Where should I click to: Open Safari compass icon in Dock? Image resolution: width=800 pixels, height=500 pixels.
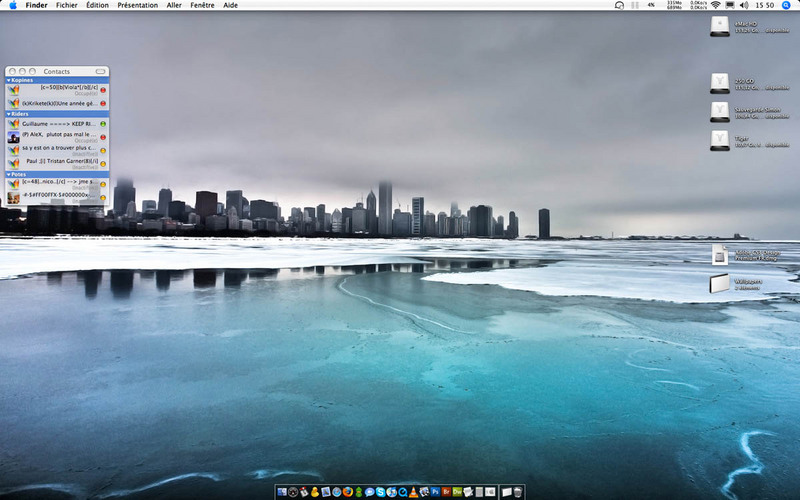click(337, 492)
